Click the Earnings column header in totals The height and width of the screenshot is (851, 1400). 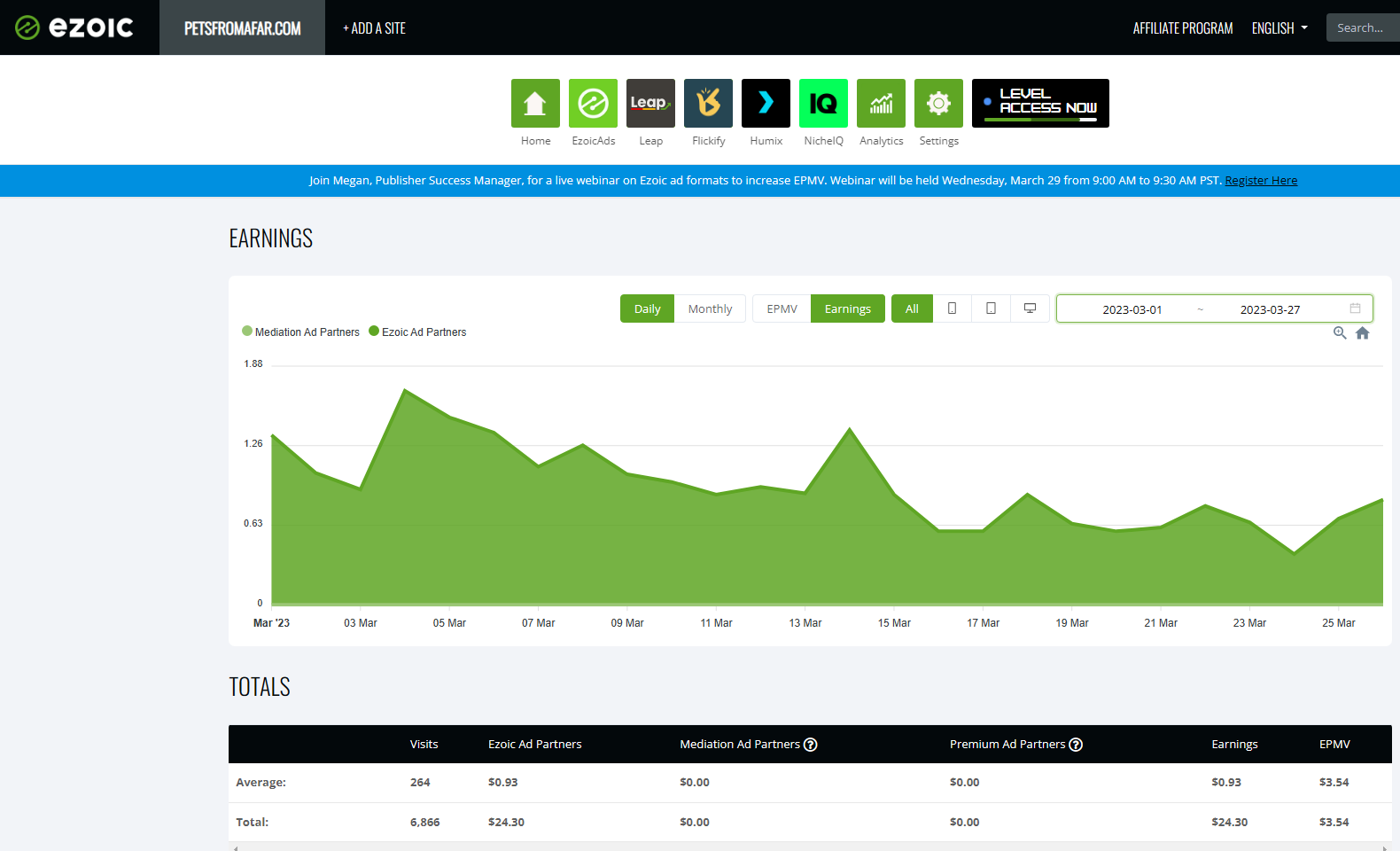tap(1234, 745)
